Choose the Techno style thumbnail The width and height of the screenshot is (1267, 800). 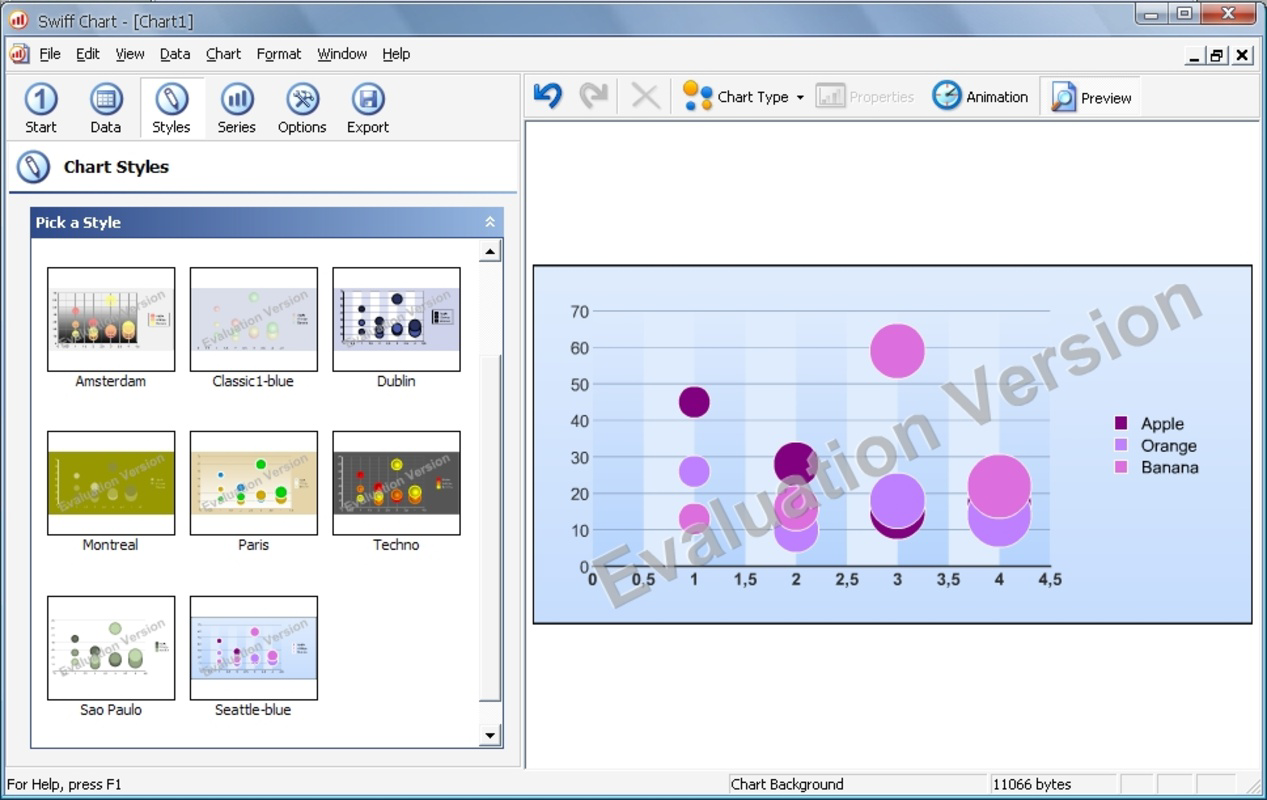(396, 483)
